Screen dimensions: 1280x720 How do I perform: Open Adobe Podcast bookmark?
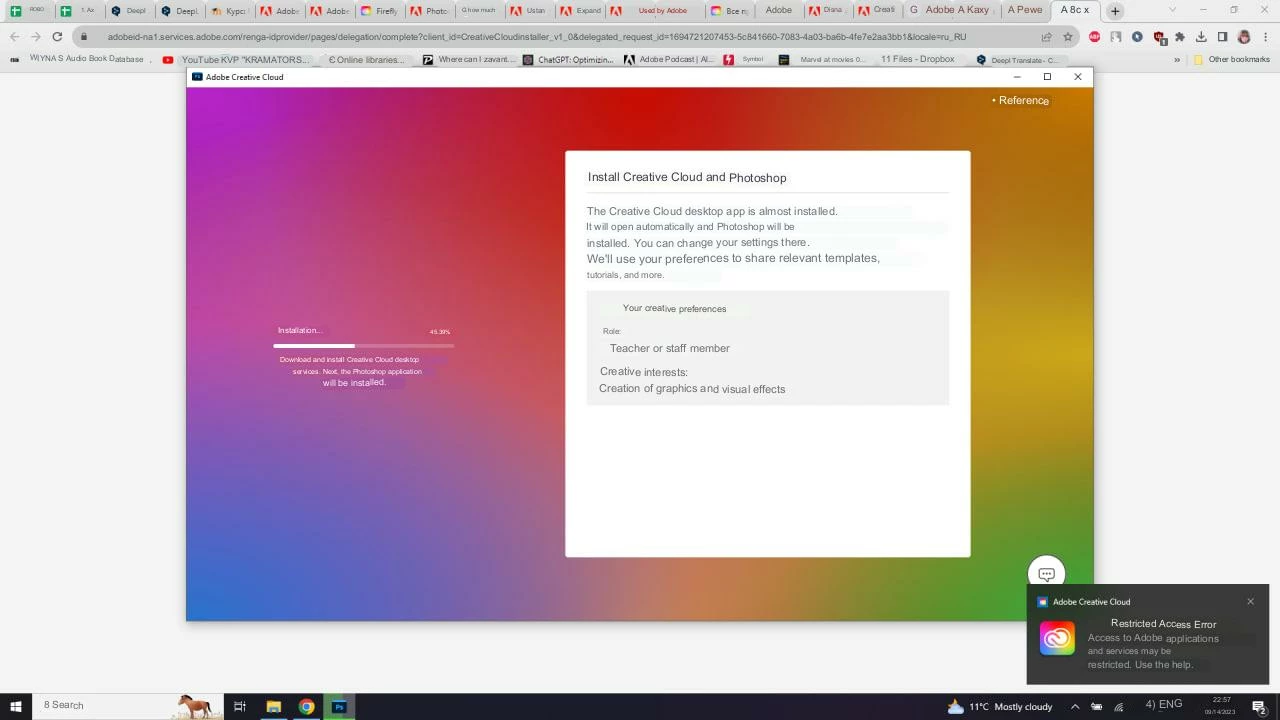(669, 59)
